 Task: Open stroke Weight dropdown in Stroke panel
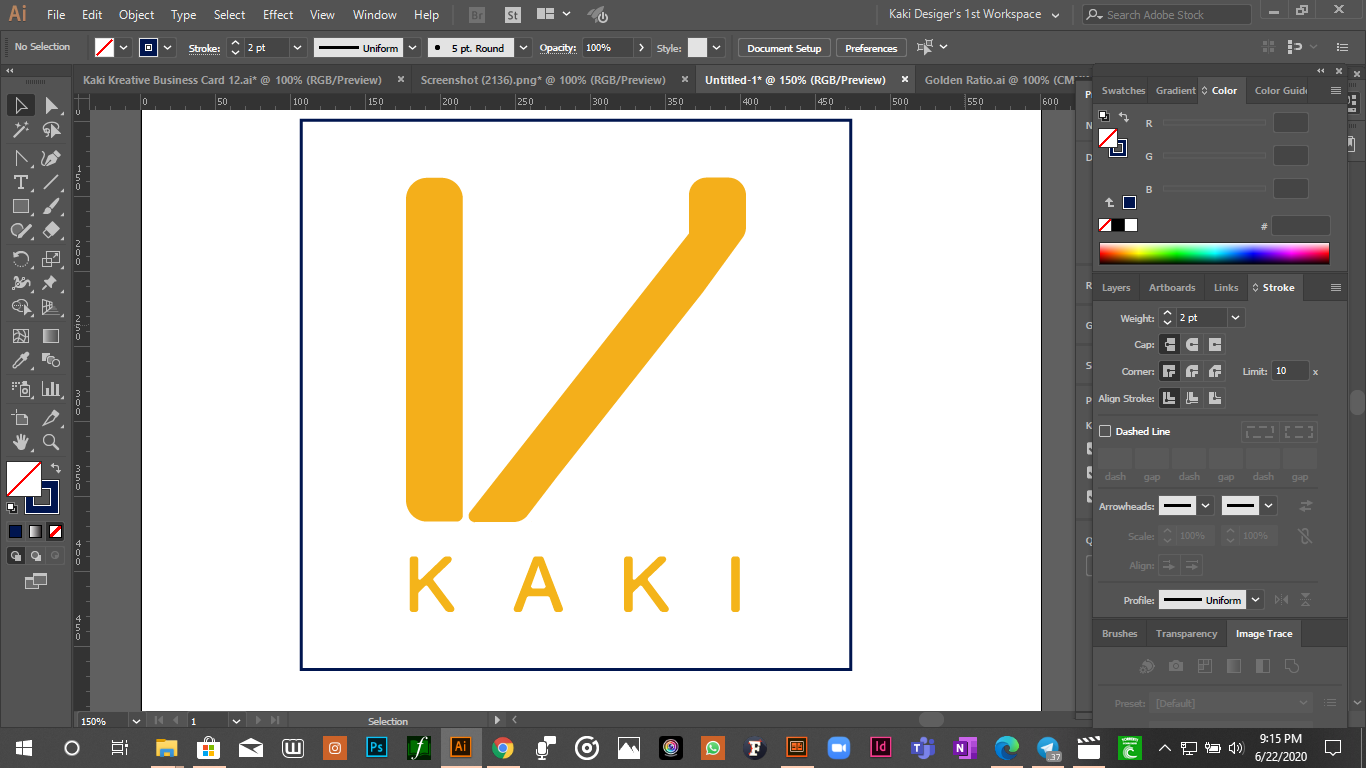(1236, 318)
